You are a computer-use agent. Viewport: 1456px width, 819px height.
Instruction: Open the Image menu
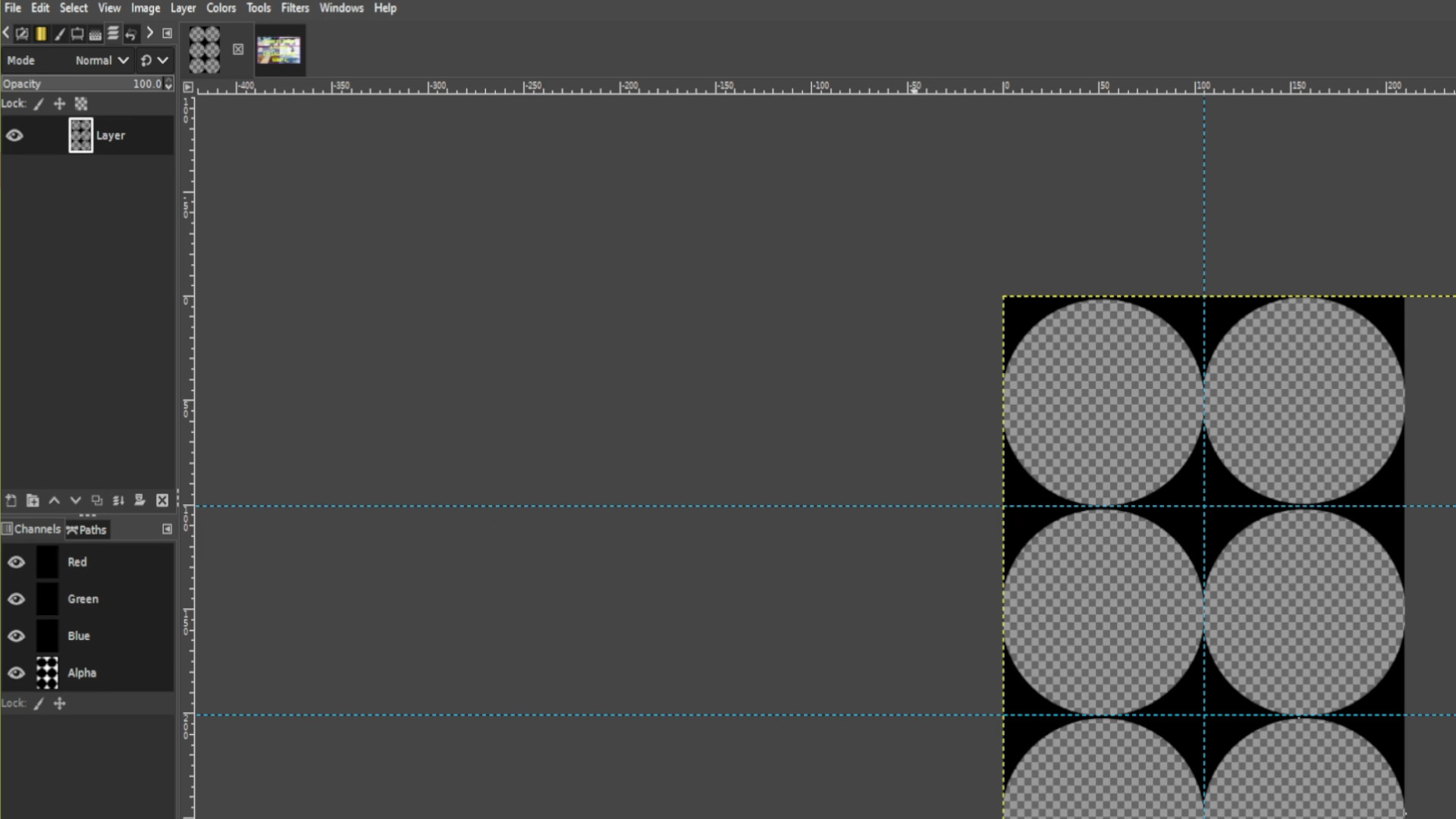coord(146,8)
